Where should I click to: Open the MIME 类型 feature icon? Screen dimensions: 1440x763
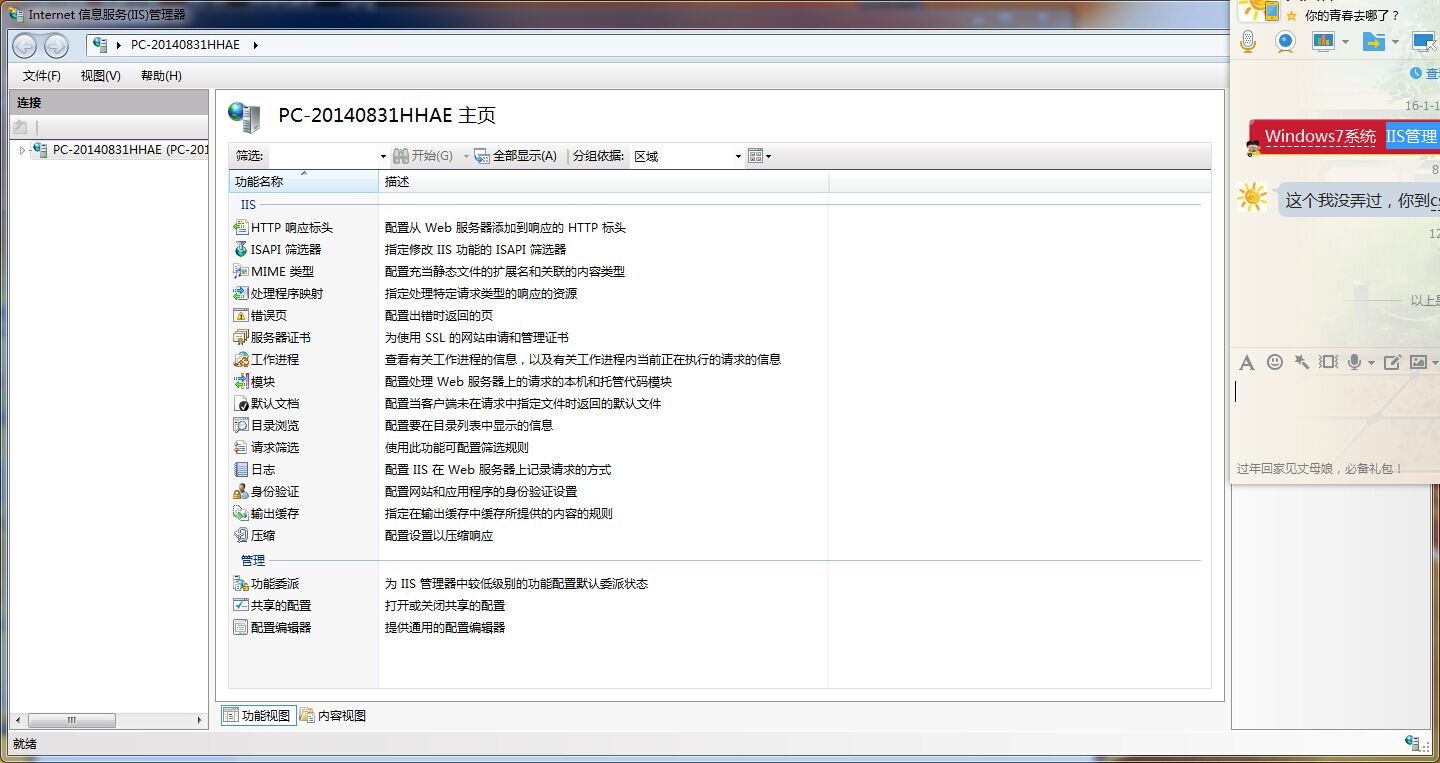click(240, 272)
